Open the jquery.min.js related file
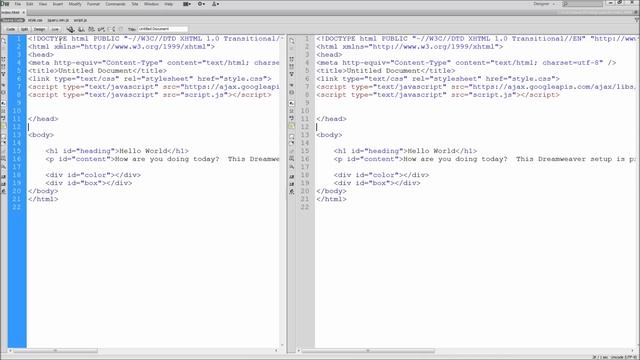 [58, 20]
